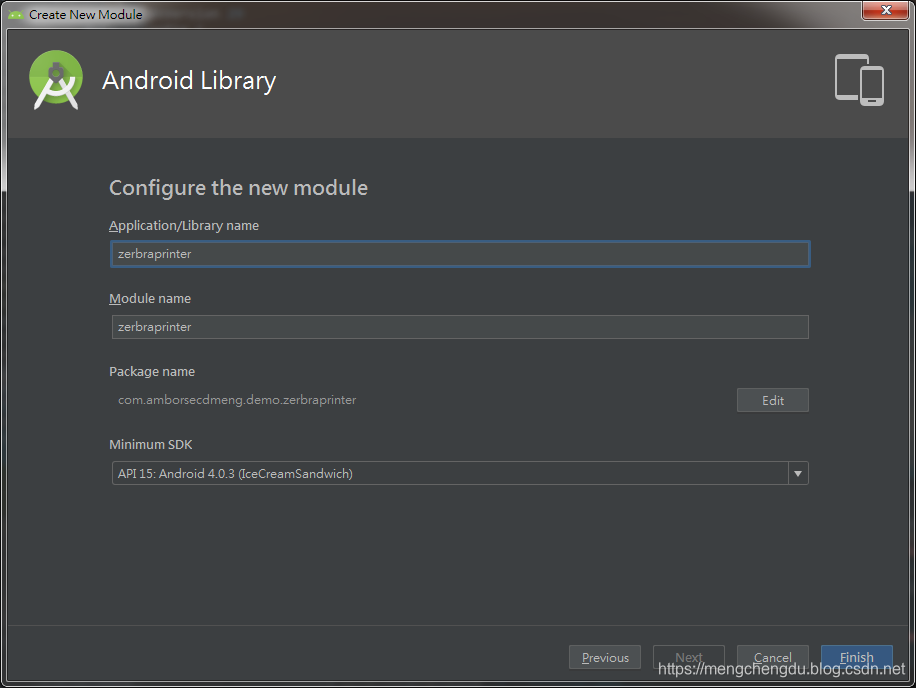Click the Module name label
This screenshot has width=916, height=688.
pyautogui.click(x=150, y=298)
